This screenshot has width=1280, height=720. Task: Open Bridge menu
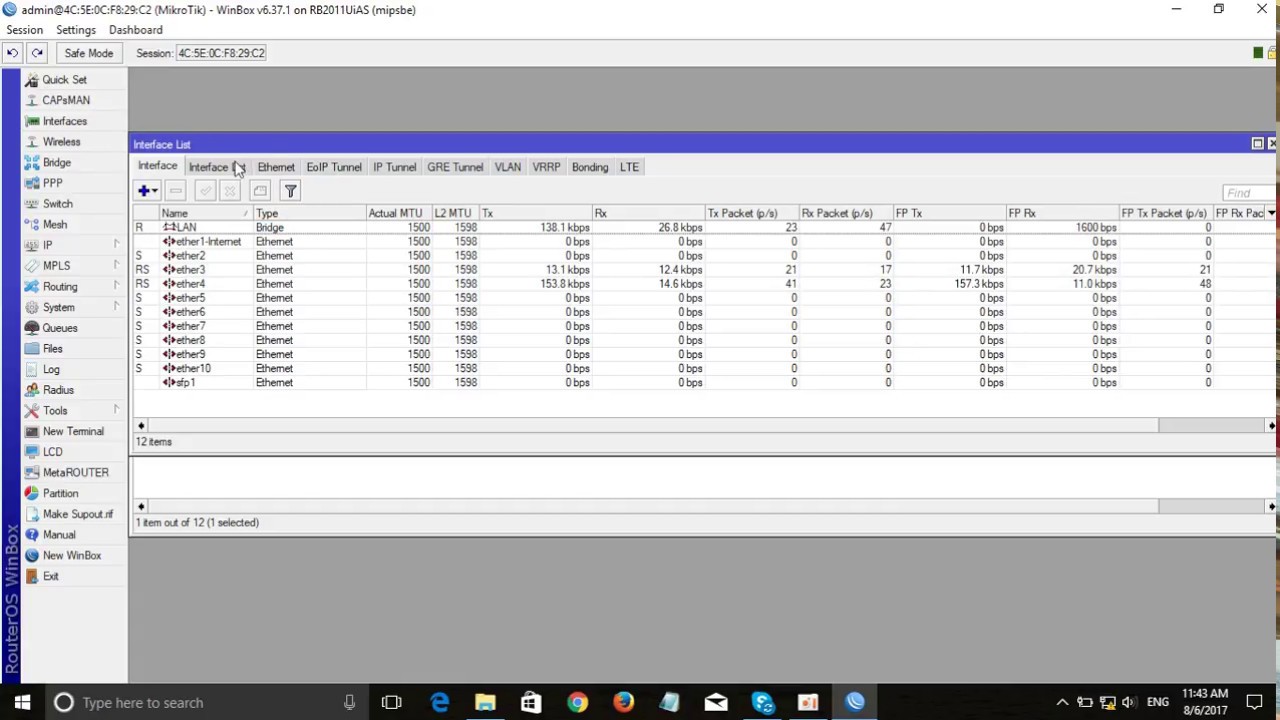click(x=56, y=162)
